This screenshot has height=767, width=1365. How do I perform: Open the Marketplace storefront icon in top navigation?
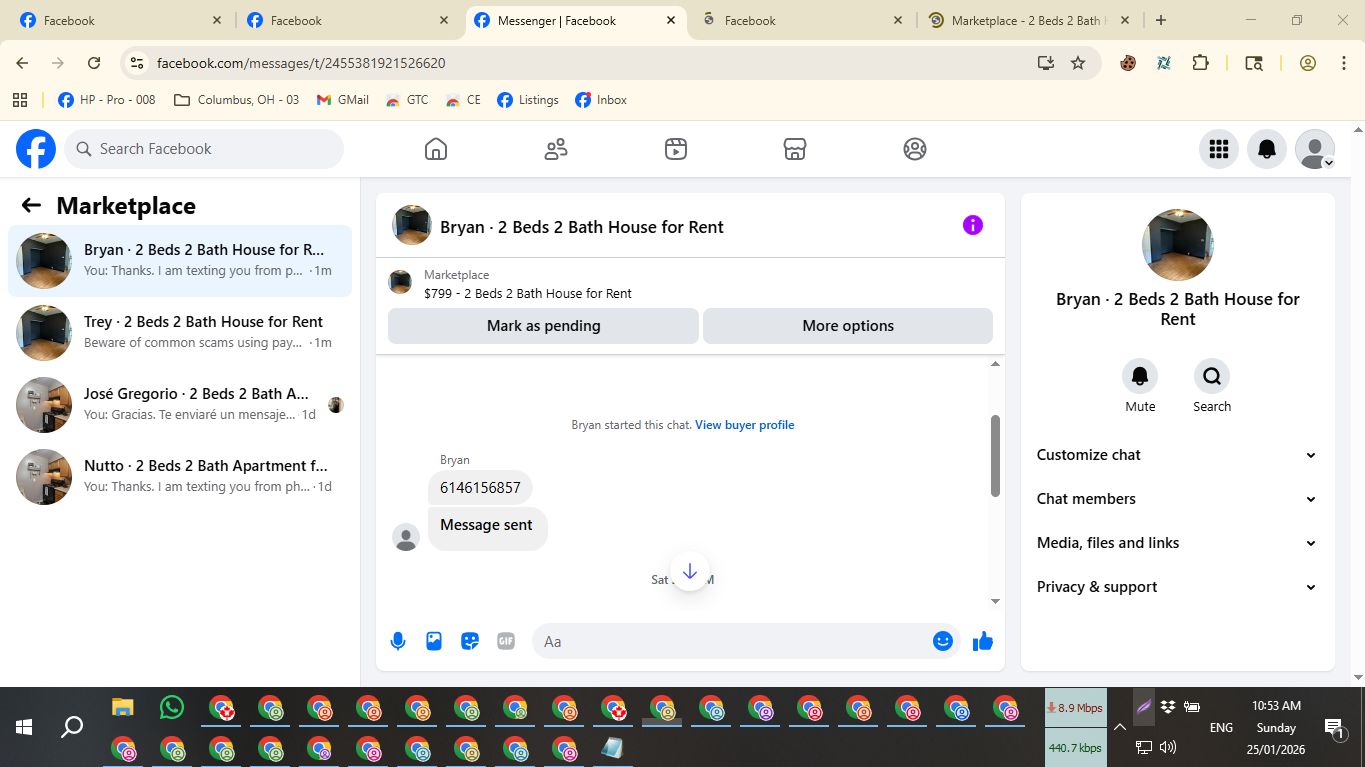(795, 149)
